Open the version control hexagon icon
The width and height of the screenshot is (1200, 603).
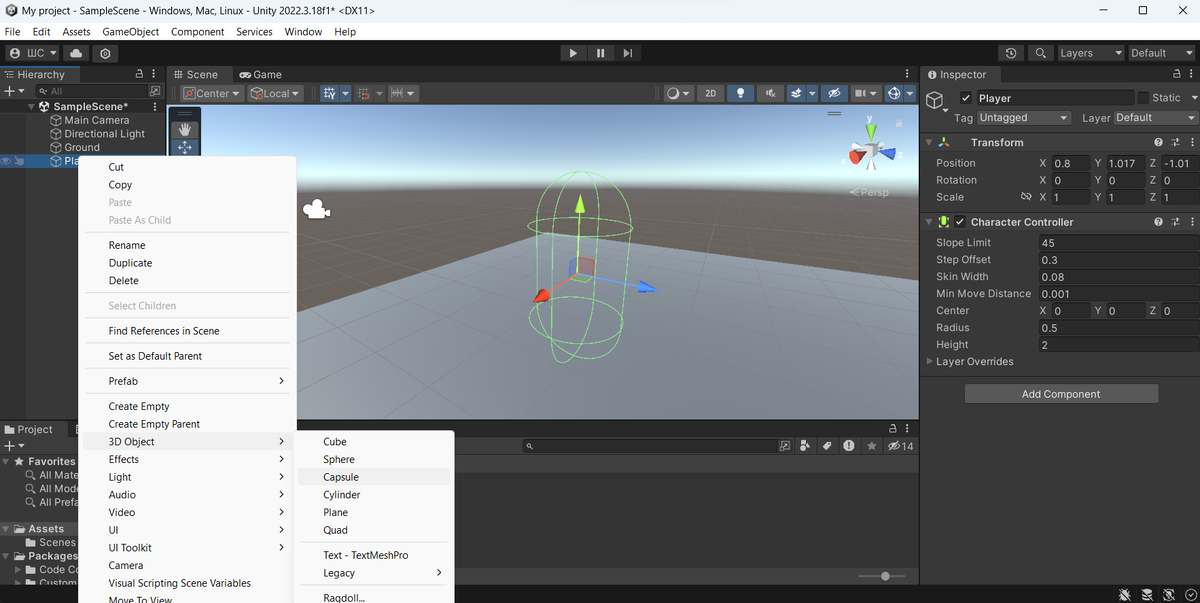[x=105, y=53]
